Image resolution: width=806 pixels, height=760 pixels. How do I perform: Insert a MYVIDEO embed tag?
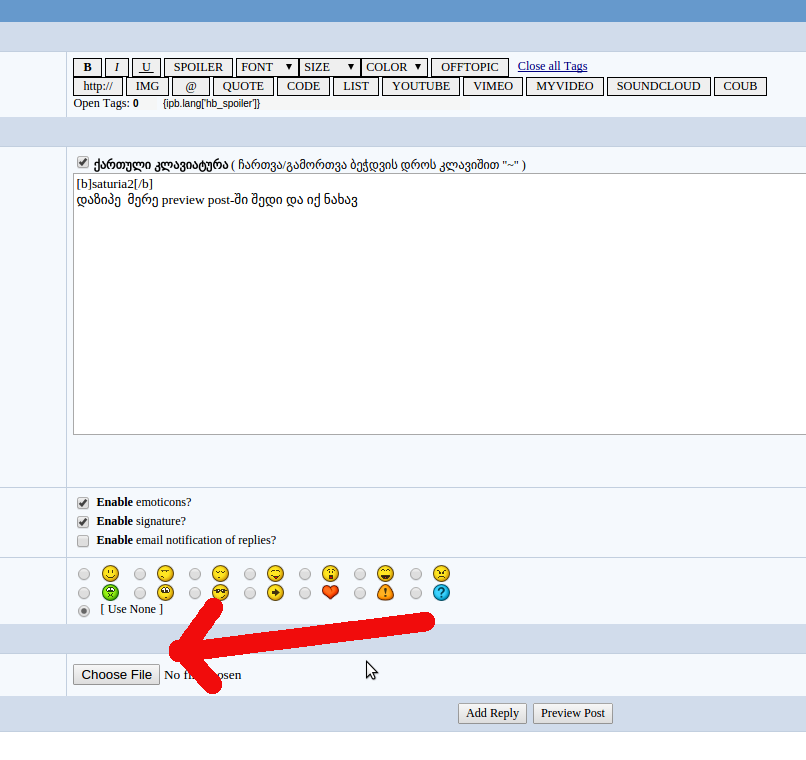[565, 86]
